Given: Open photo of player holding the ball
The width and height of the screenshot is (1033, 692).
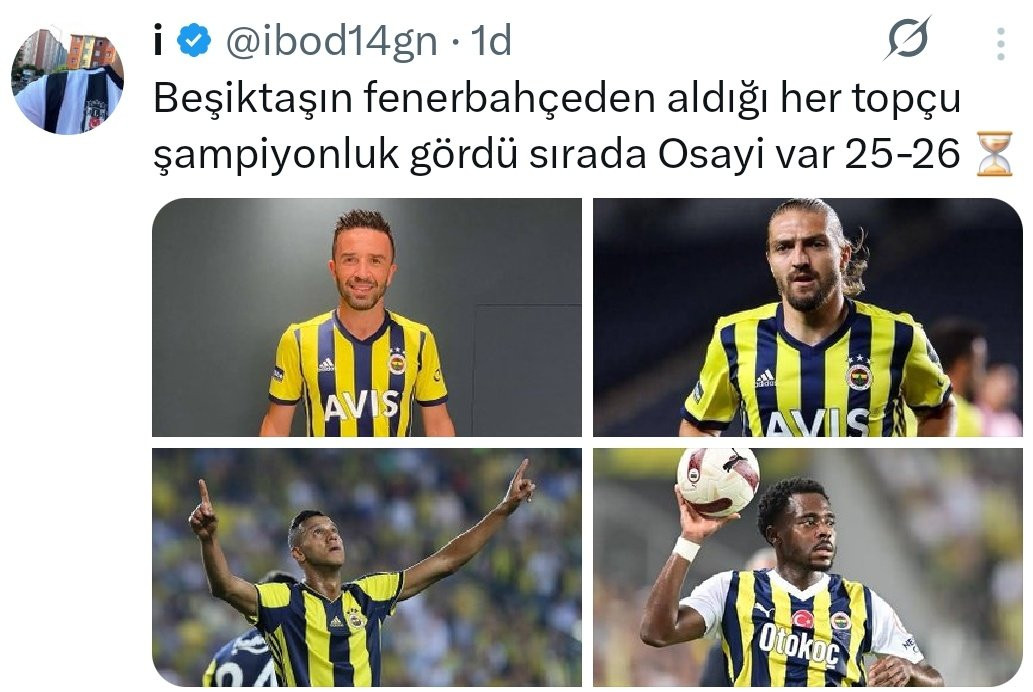Looking at the screenshot, I should click(x=808, y=567).
